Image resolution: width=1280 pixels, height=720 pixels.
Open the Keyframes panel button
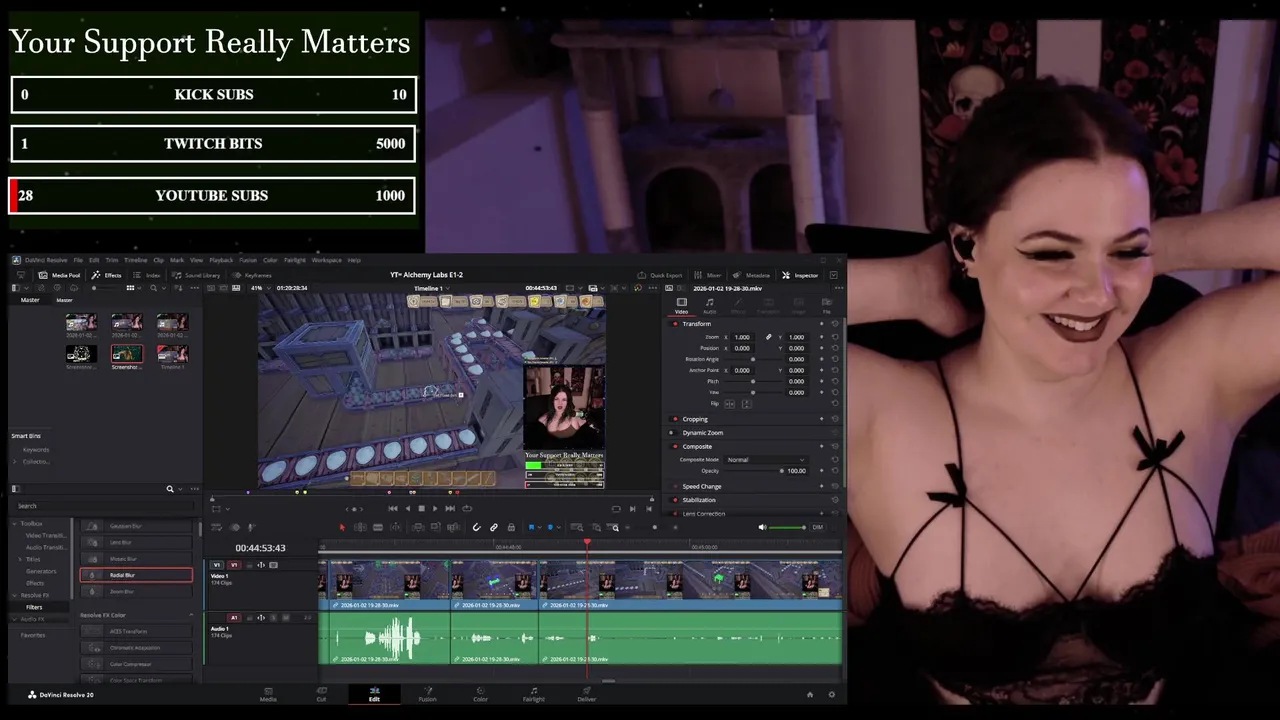click(x=252, y=275)
